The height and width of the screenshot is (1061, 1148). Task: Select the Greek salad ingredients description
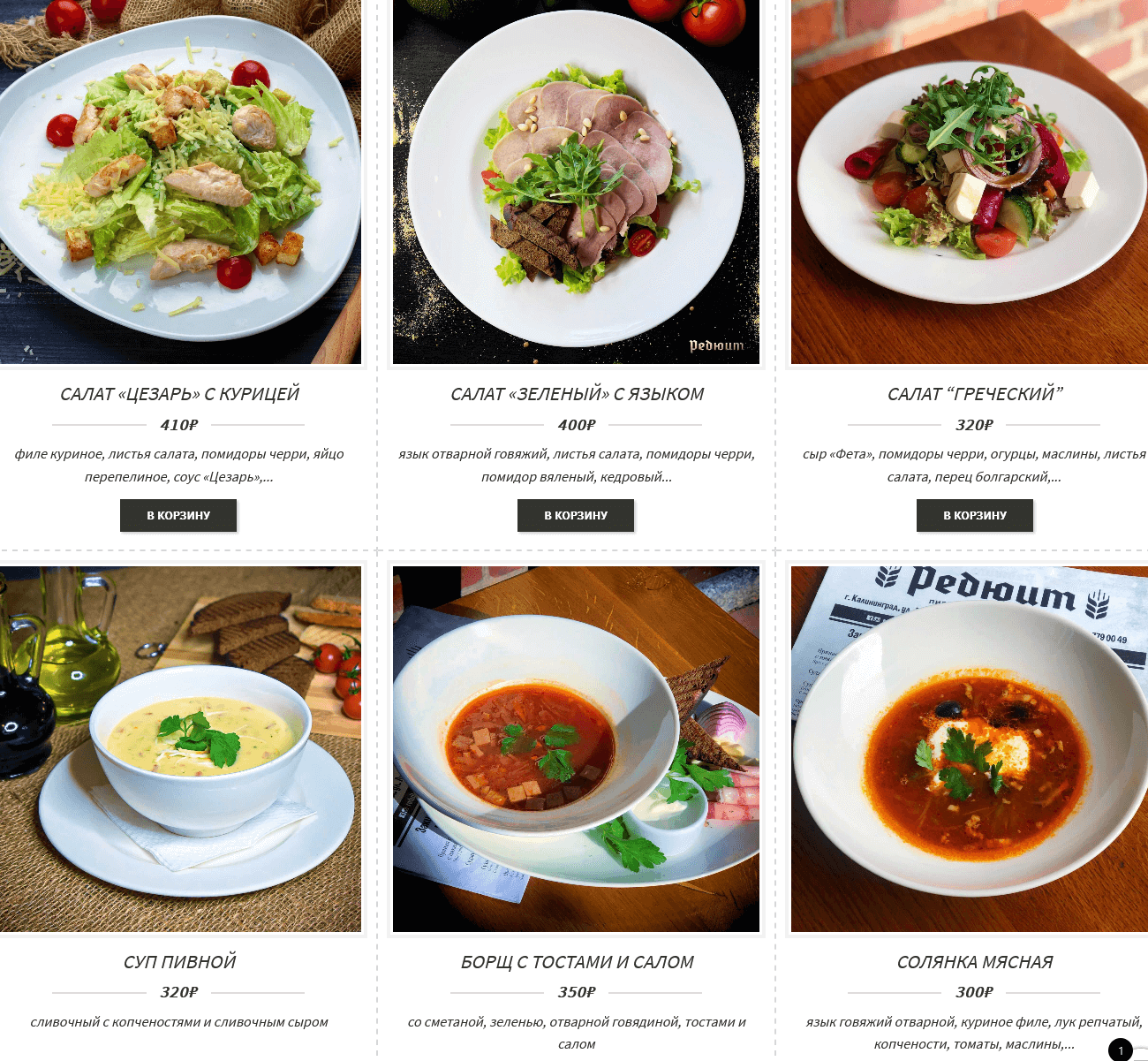[974, 466]
